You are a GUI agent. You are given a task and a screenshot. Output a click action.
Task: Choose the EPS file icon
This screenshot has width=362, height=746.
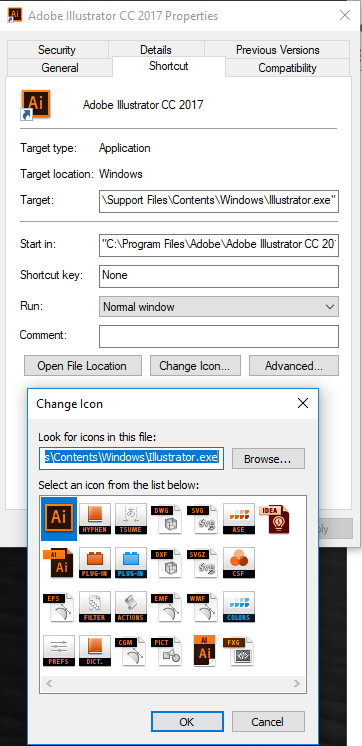(x=59, y=607)
